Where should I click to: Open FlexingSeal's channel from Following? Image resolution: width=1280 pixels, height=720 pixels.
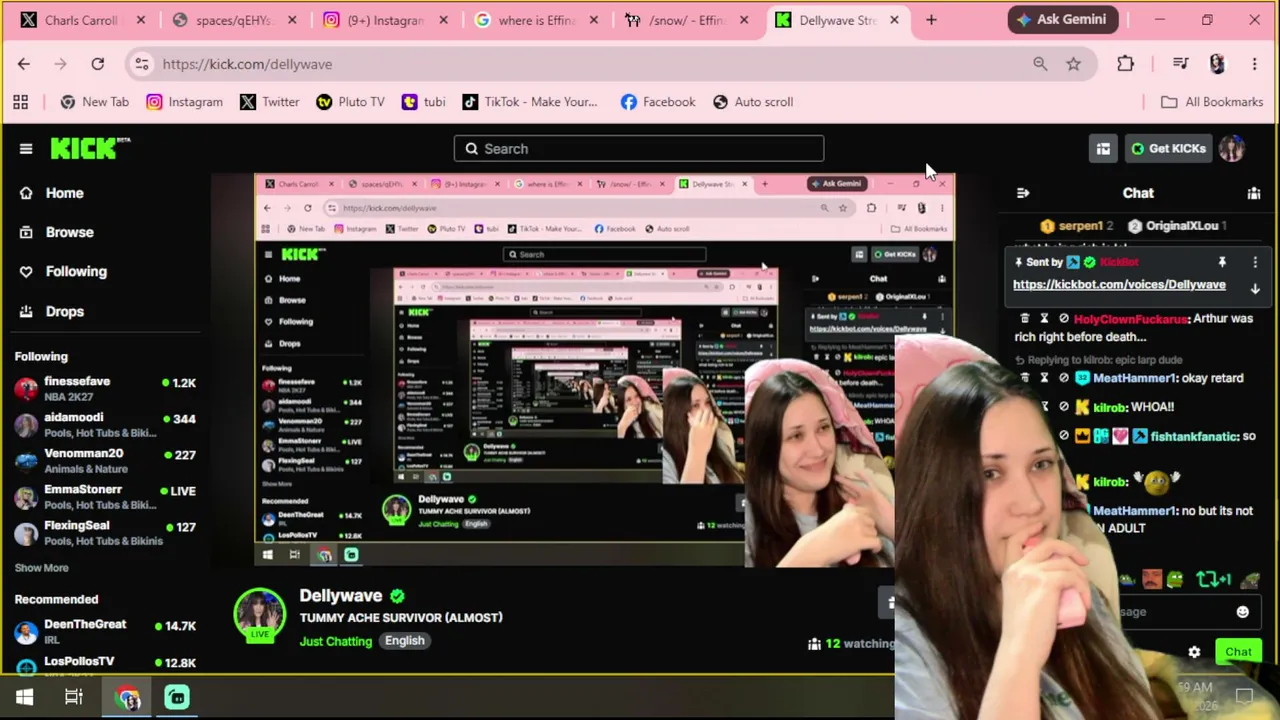click(x=105, y=533)
